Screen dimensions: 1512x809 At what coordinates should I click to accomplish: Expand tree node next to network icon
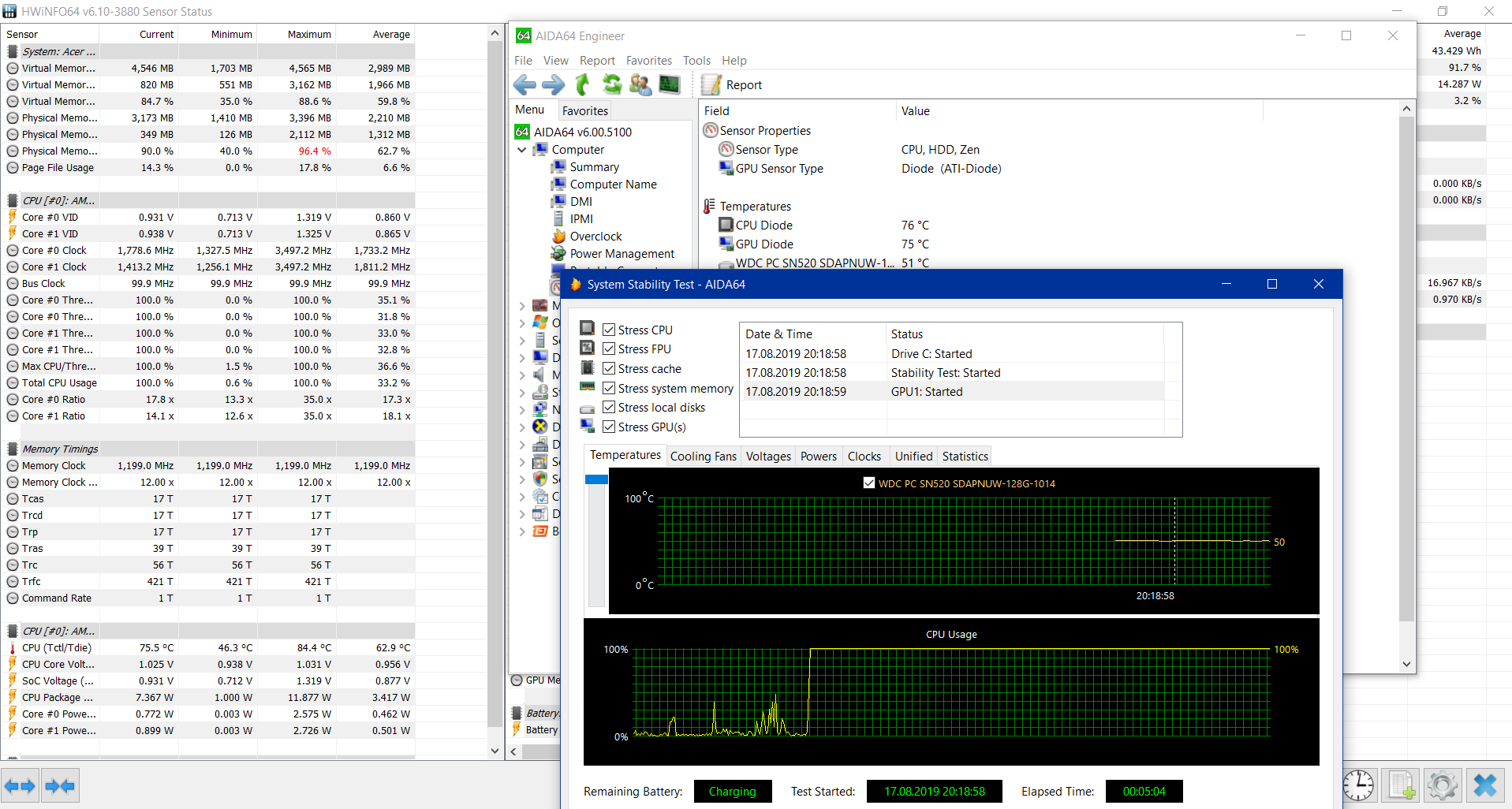tap(521, 409)
